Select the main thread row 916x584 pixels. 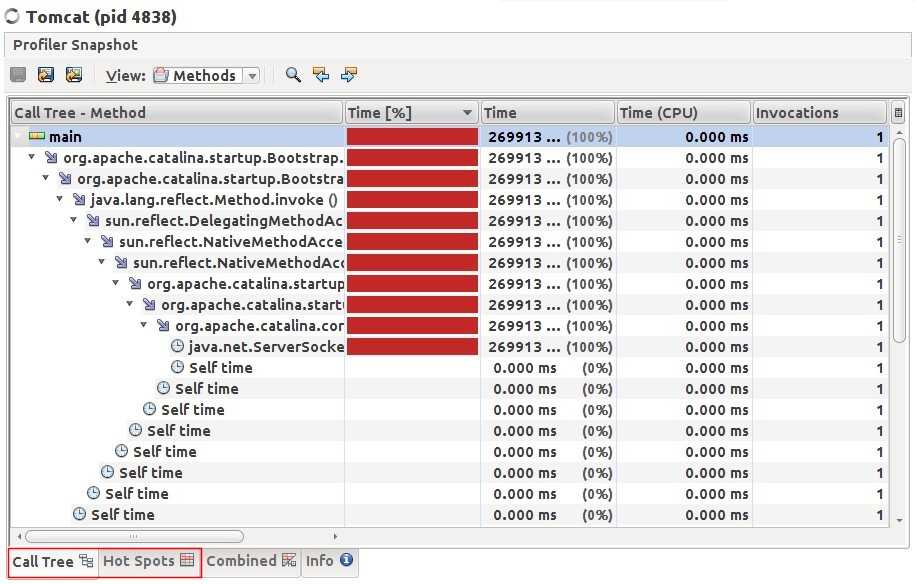click(x=450, y=137)
